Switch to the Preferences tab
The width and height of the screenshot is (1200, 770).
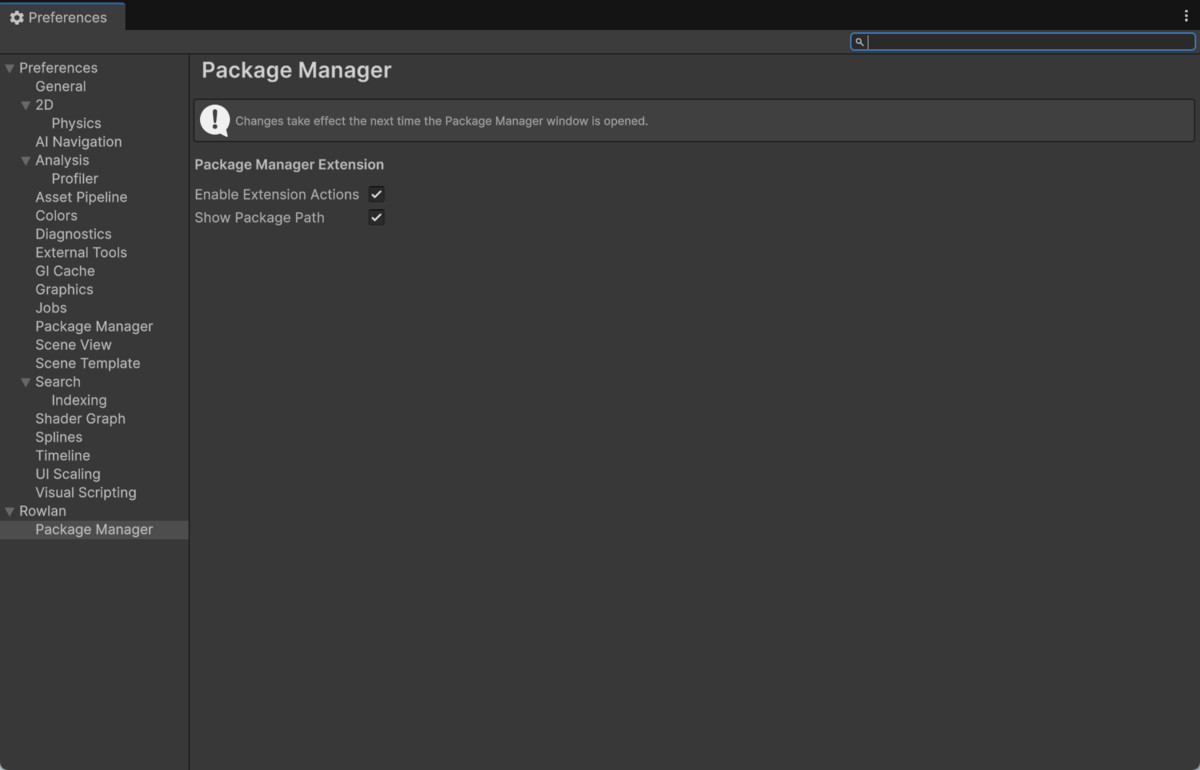[x=62, y=17]
